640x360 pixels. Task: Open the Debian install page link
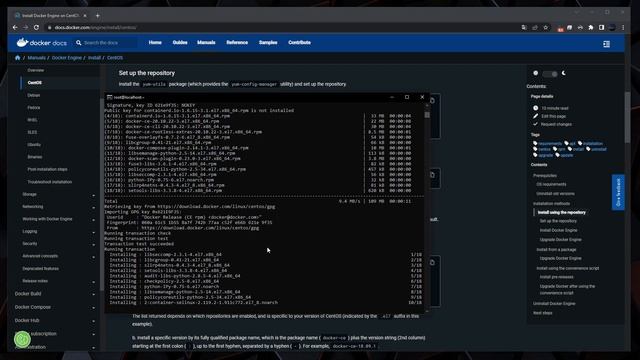[34, 95]
